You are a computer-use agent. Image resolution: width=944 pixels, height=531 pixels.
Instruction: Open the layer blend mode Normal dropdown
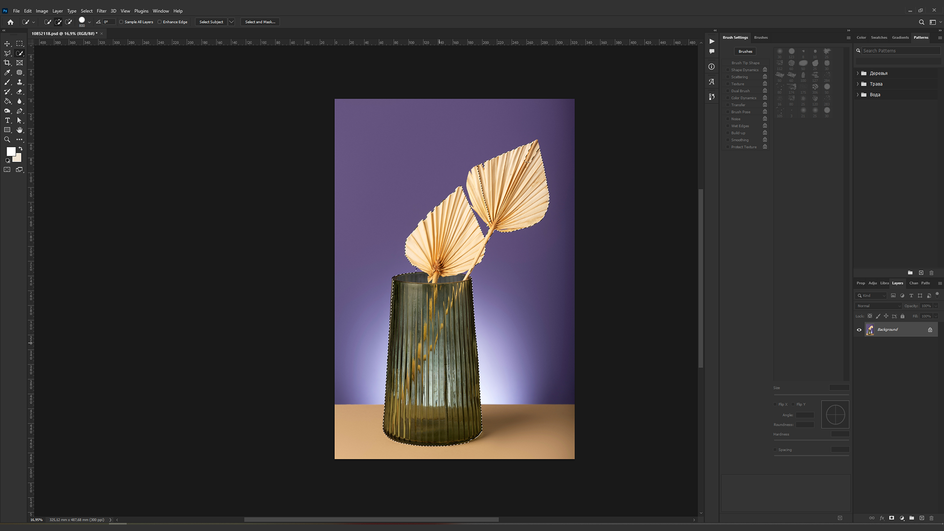[x=880, y=306]
